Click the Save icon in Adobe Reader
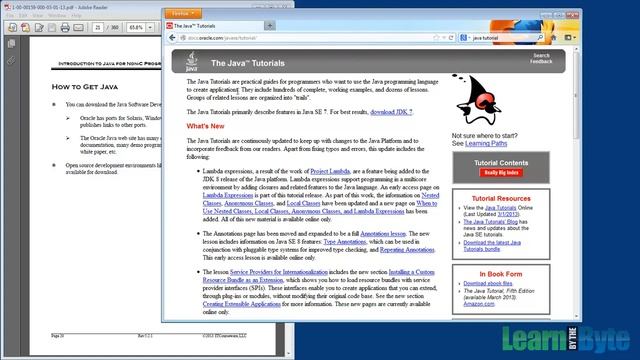Image resolution: width=640 pixels, height=360 pixels. click(52, 27)
